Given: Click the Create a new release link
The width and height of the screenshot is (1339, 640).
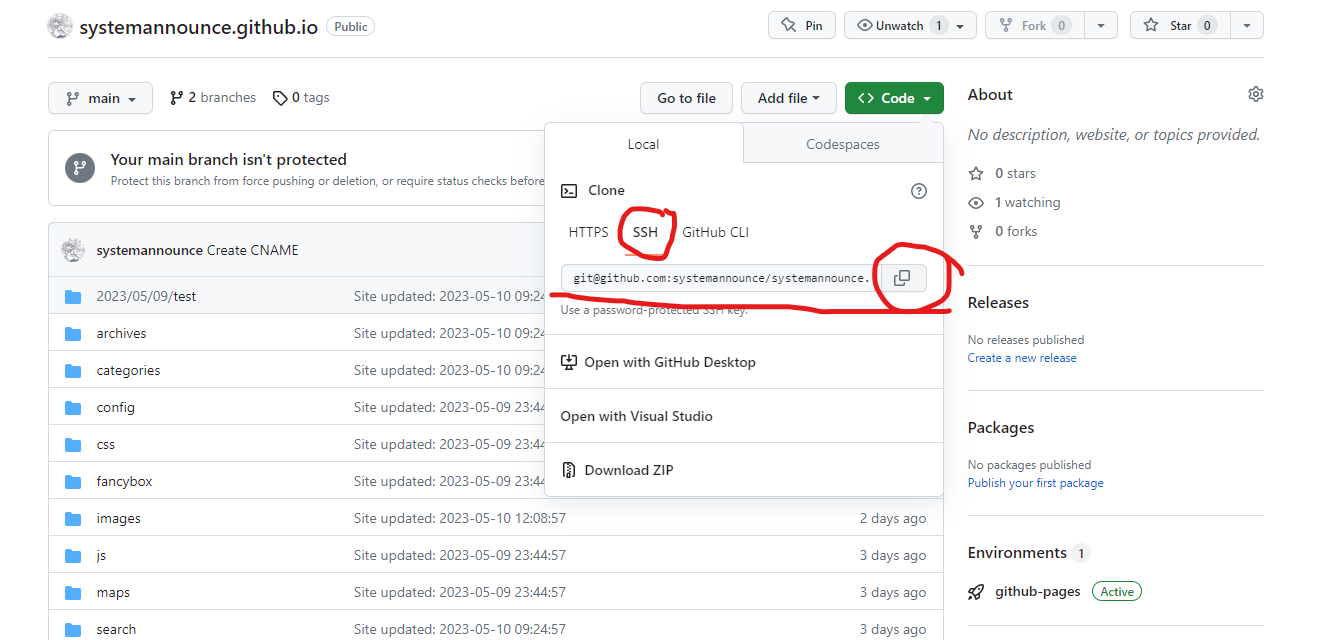Looking at the screenshot, I should 1022,358.
